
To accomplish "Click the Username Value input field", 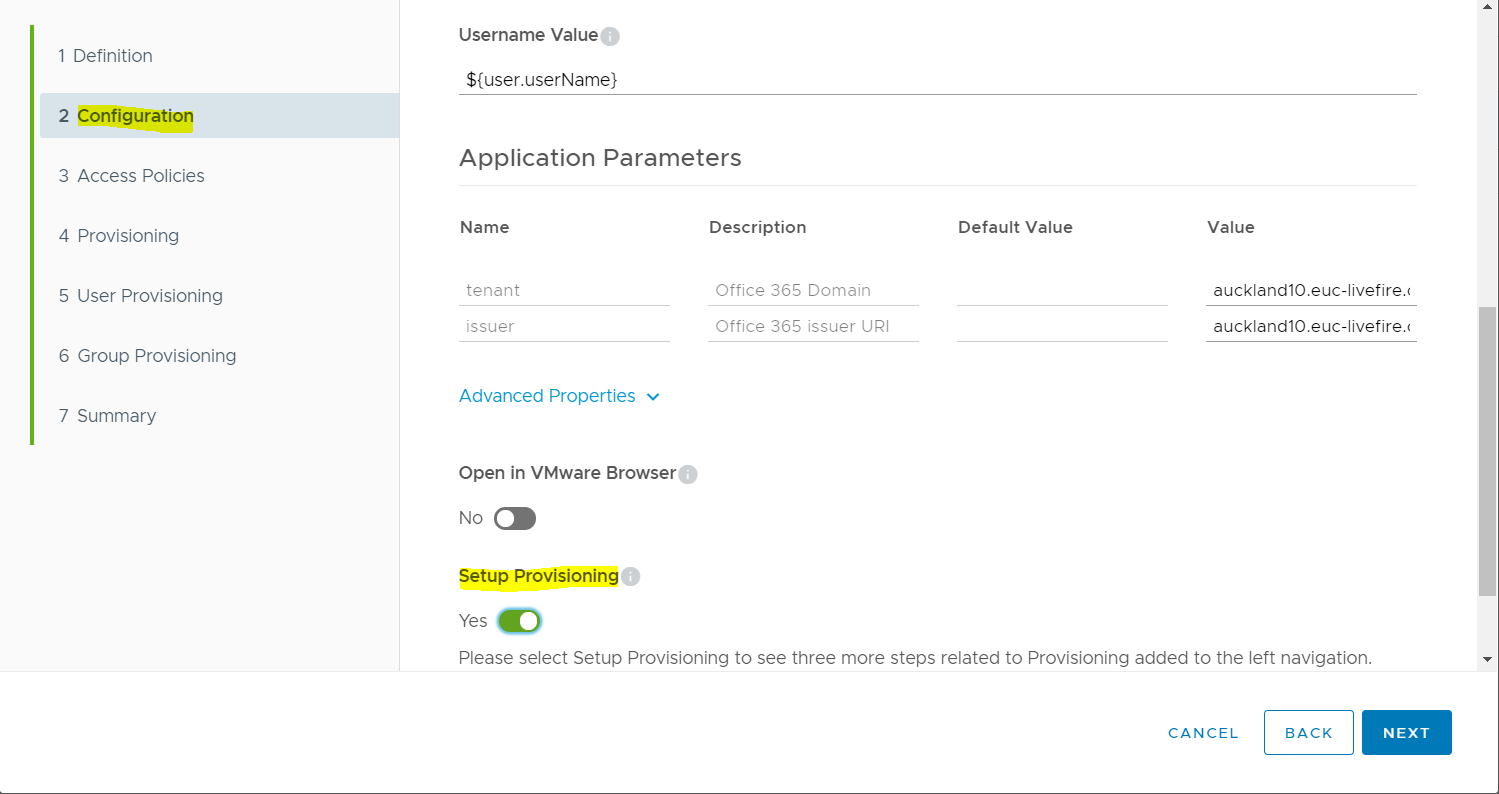I will tap(937, 79).
